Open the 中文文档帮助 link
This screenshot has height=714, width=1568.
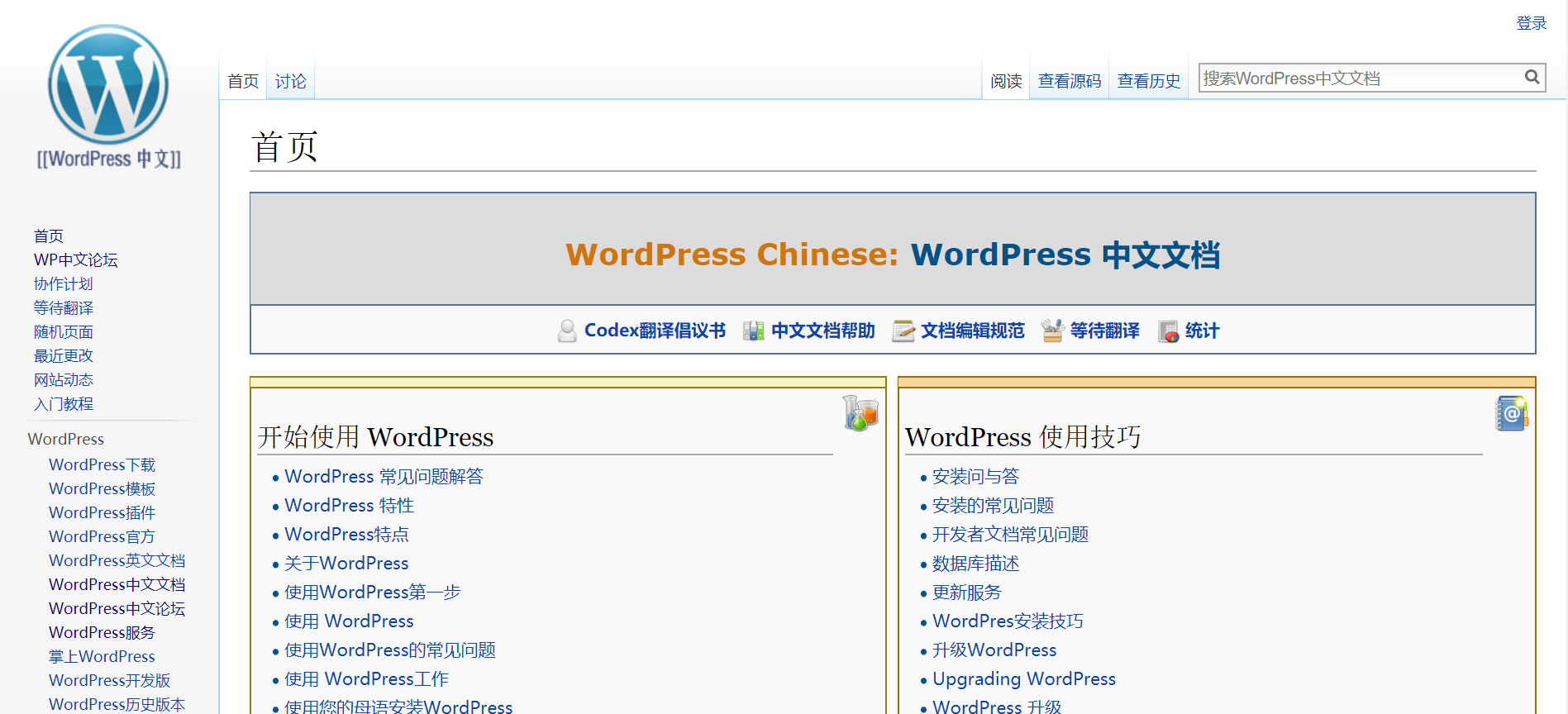(x=822, y=331)
